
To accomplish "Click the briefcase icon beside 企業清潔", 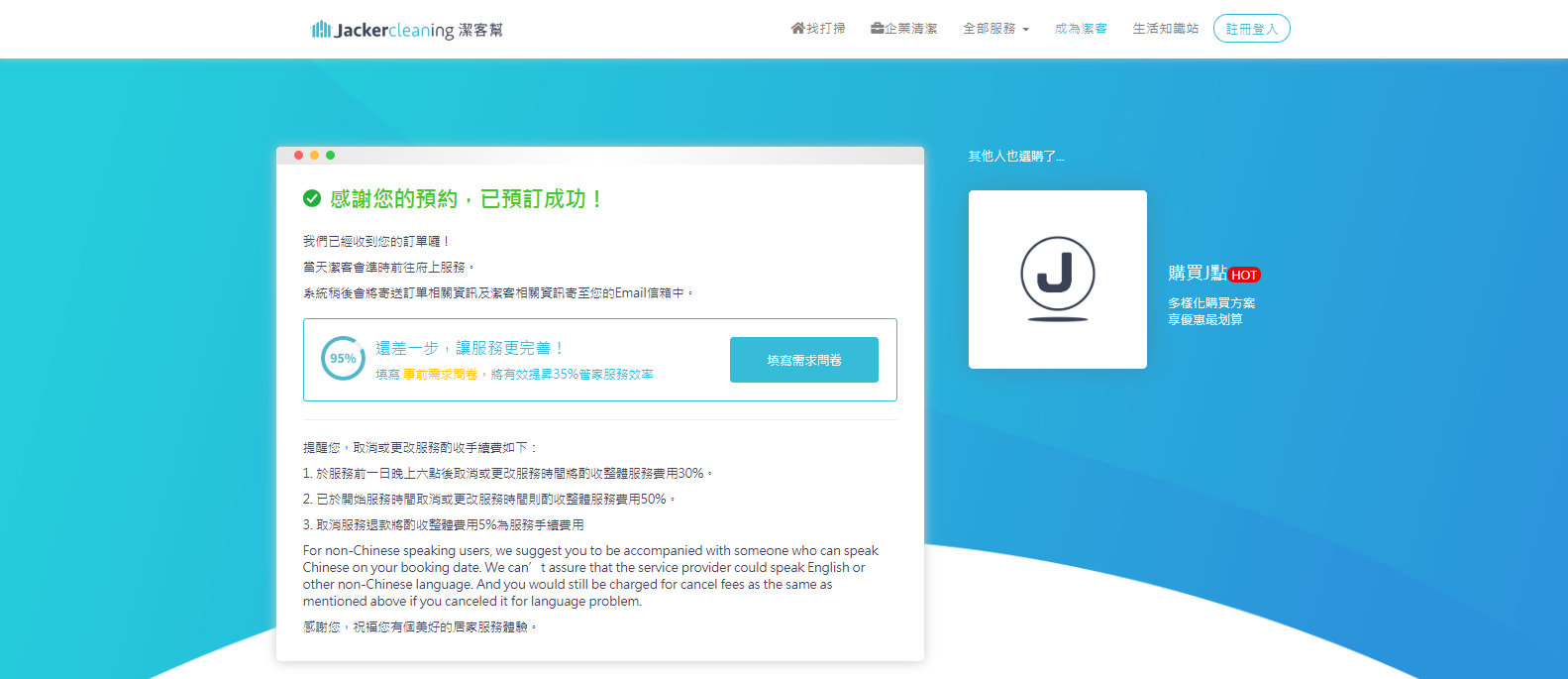I will pos(877,28).
